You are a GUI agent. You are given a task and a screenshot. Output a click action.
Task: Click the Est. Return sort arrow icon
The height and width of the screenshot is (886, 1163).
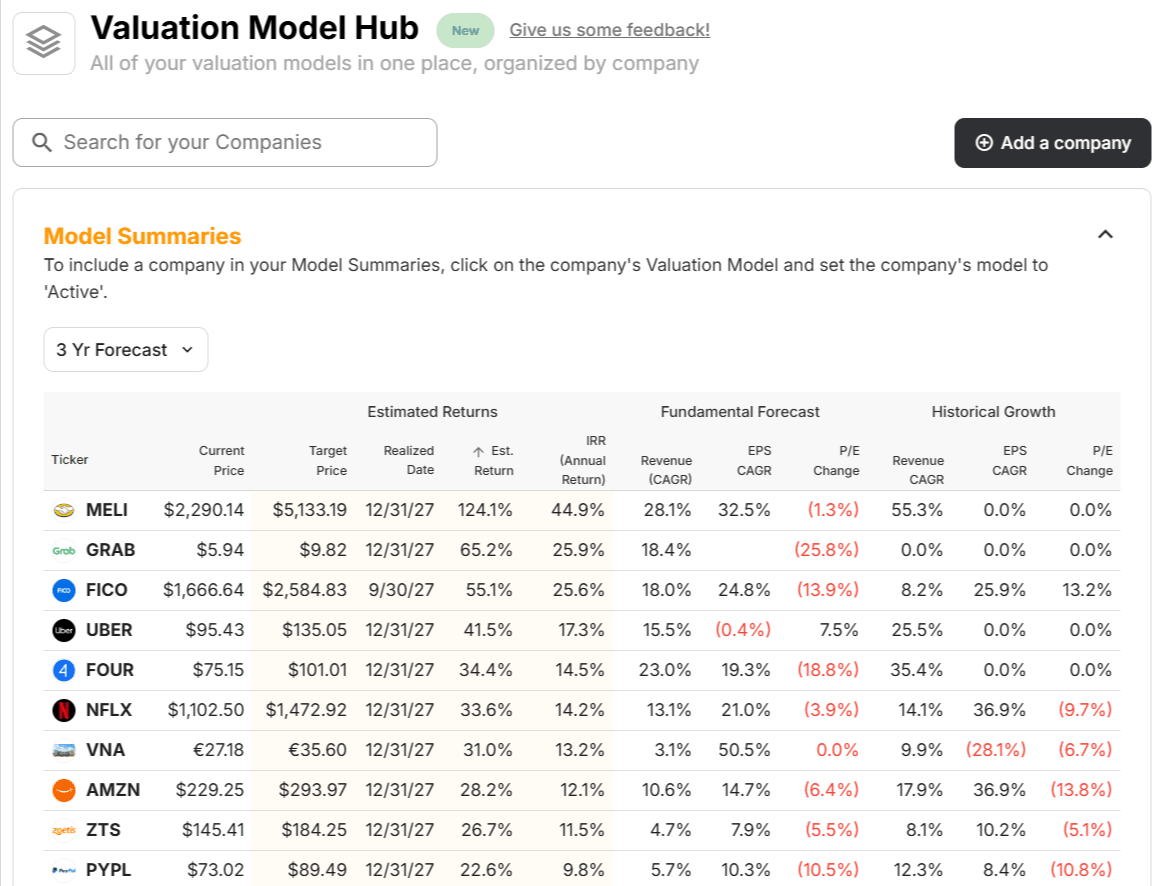point(478,452)
